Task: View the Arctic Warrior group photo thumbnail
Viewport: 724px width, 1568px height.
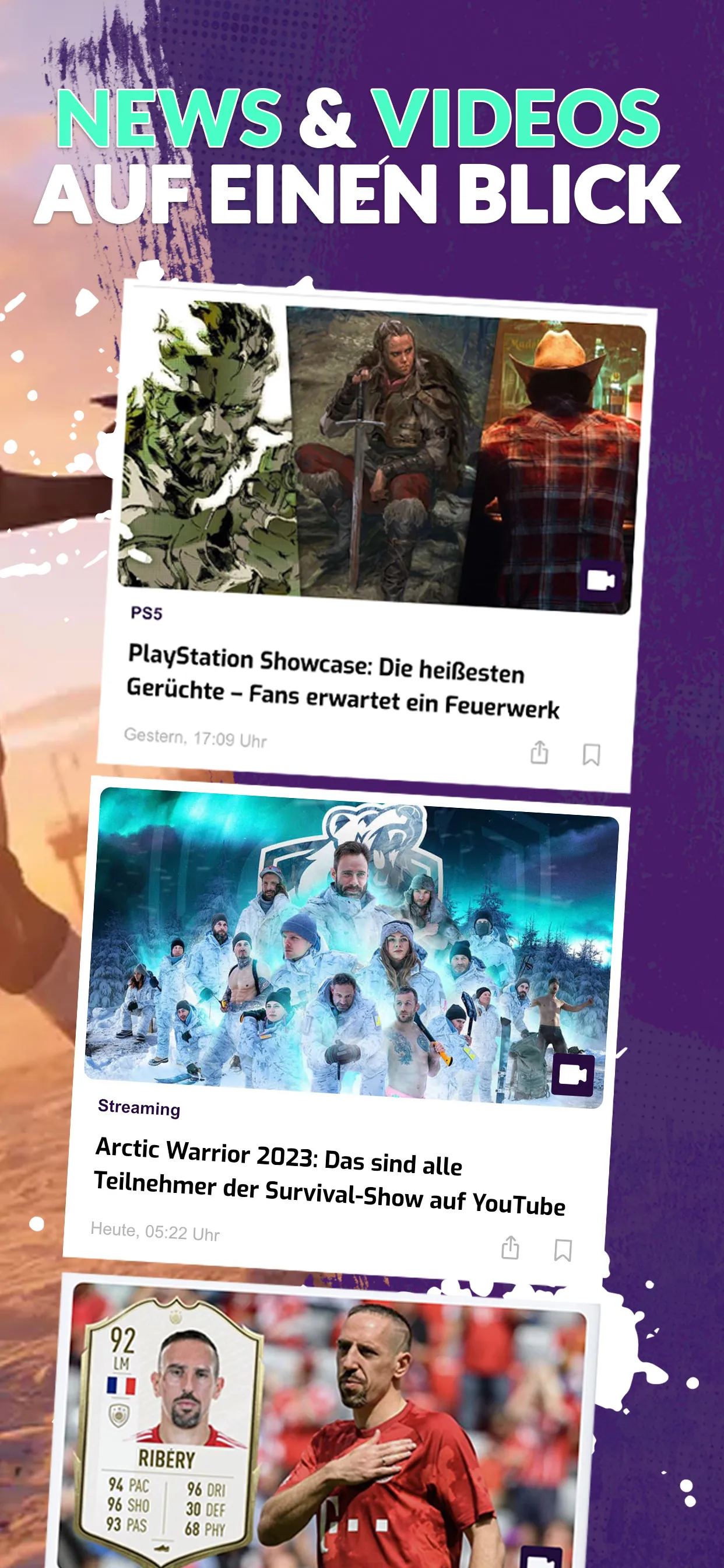Action: (x=352, y=947)
